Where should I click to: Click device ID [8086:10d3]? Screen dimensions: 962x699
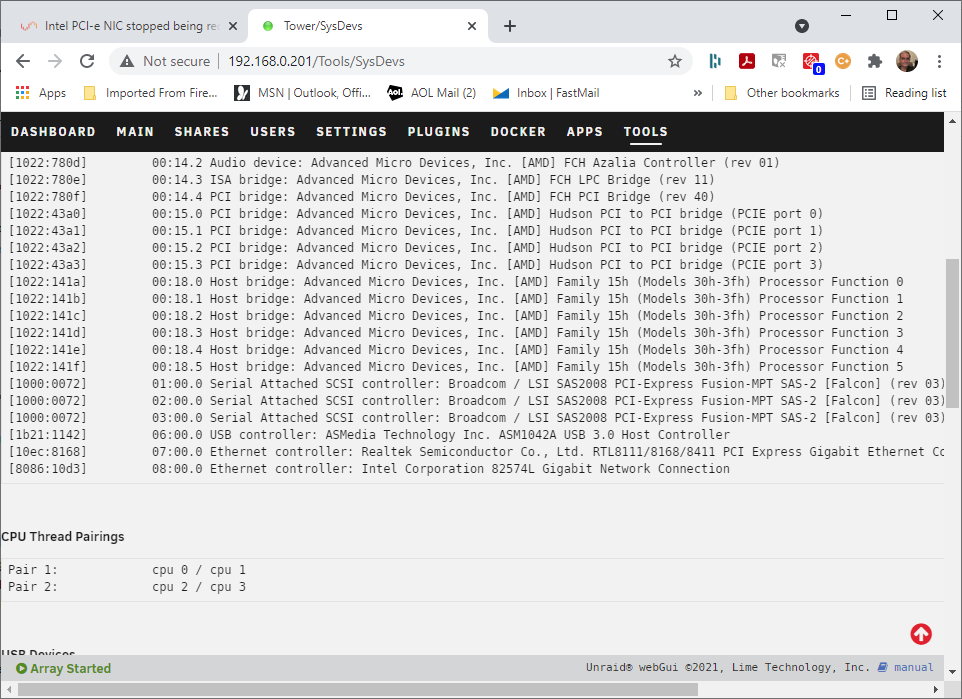48,468
